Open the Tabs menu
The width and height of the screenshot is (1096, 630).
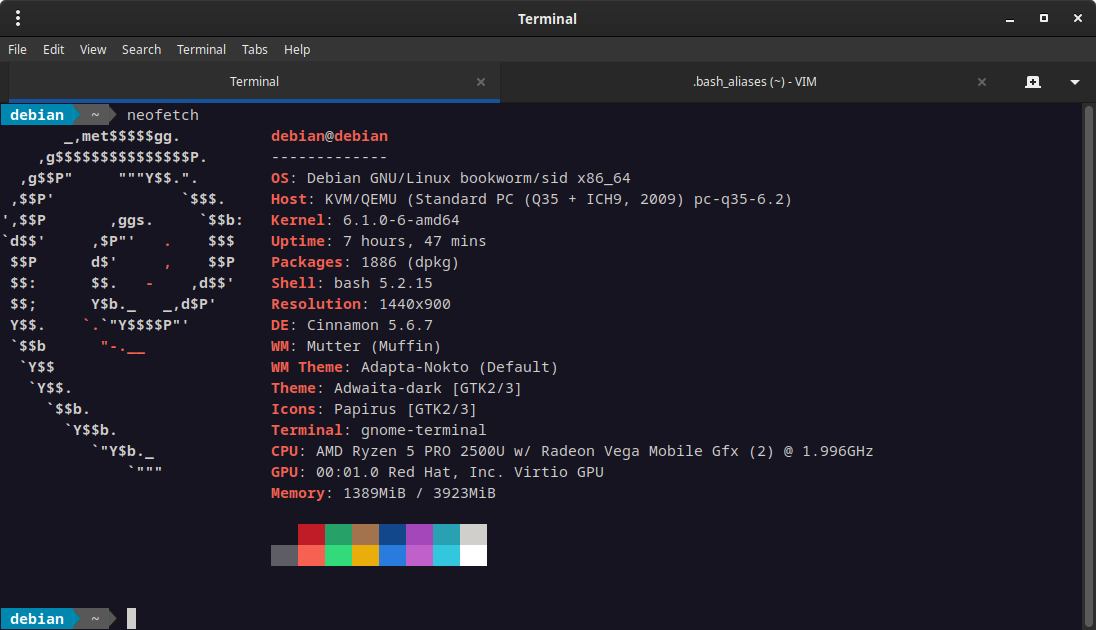(254, 50)
